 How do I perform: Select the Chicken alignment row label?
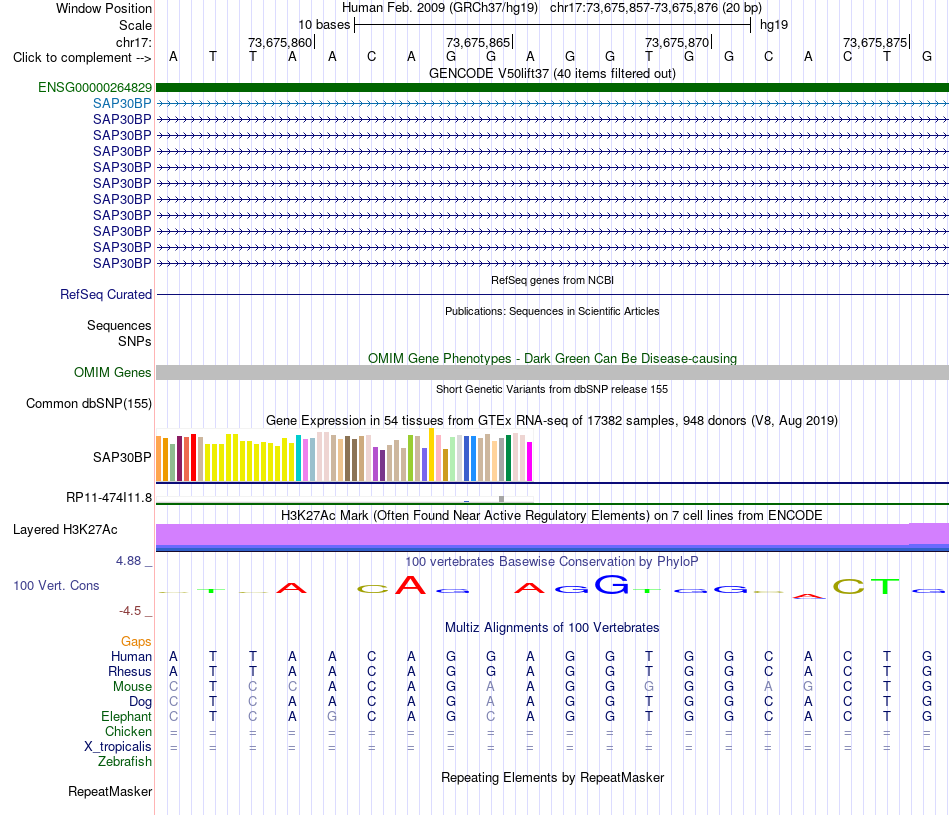tap(128, 731)
